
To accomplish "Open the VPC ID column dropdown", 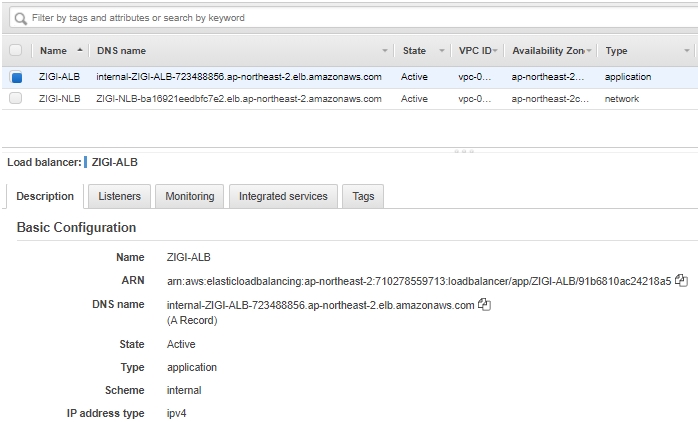I will pos(495,51).
